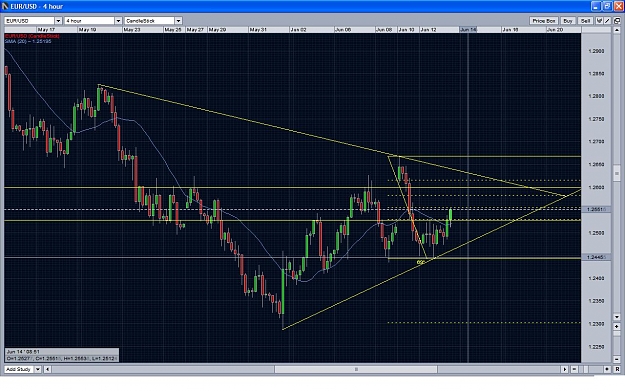The width and height of the screenshot is (625, 391).
Task: Click the EUR/USD (CandleStick) legend label
Action: tap(32, 36)
